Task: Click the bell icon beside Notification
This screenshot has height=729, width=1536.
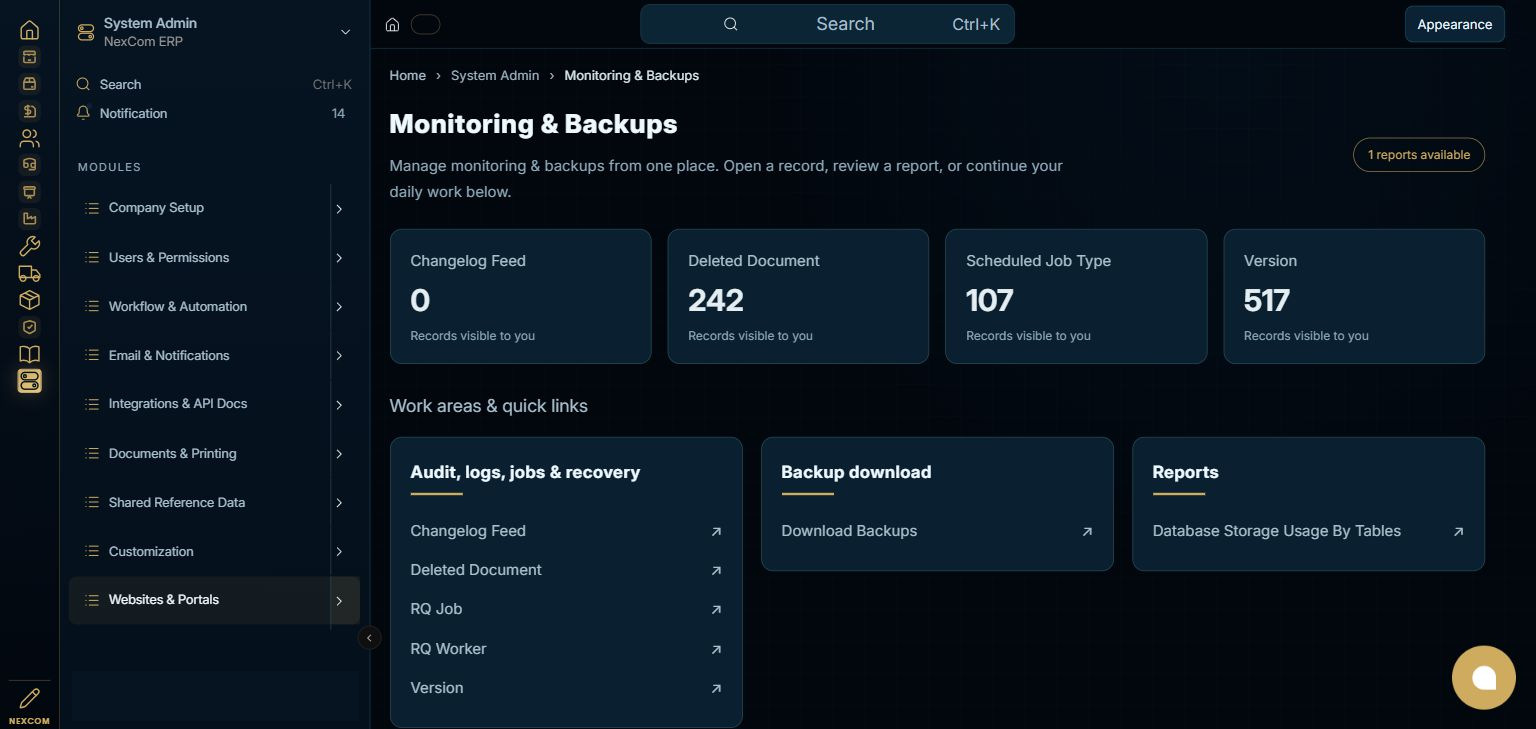Action: coord(84,113)
